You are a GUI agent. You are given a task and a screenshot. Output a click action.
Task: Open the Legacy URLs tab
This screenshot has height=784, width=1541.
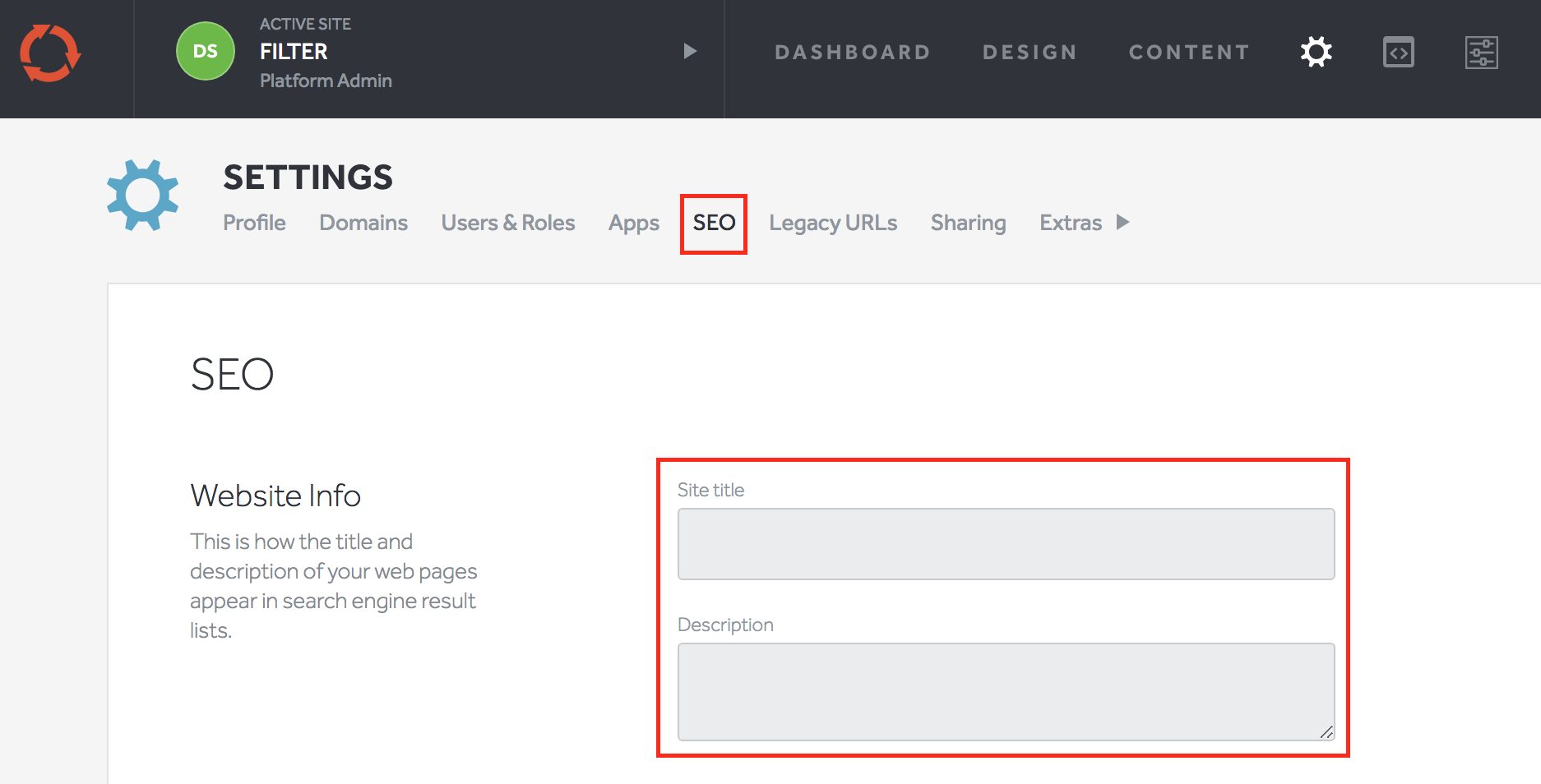(833, 223)
